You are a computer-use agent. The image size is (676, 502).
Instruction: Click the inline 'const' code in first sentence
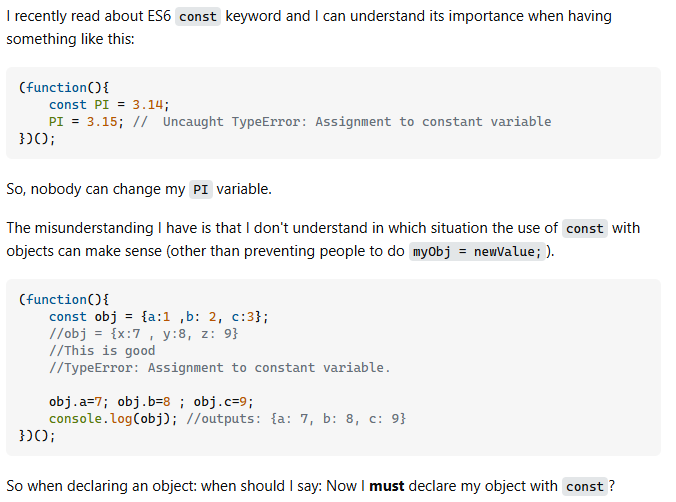198,17
